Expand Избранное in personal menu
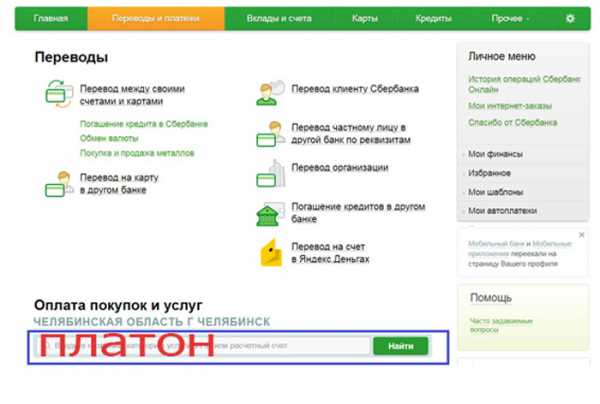This screenshot has height=404, width=600. [x=489, y=173]
